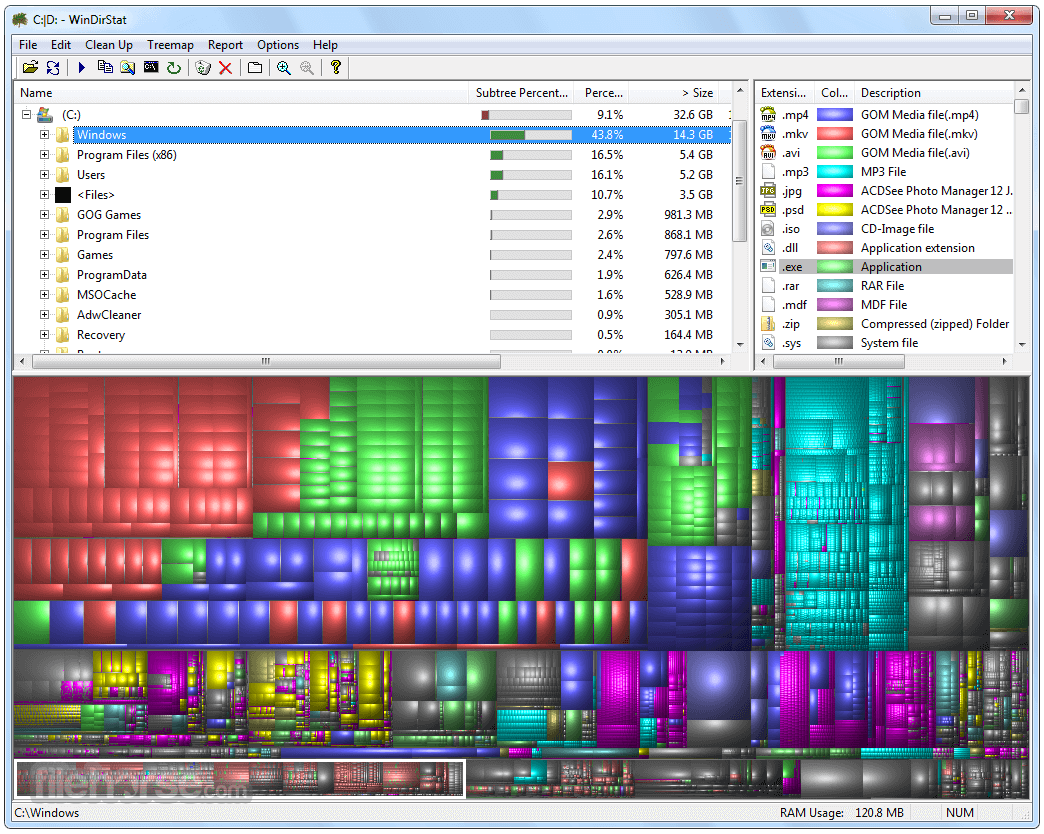Click the greyed Zoom Out magnifier icon
Screen dimensions: 1044x834
tap(306, 67)
